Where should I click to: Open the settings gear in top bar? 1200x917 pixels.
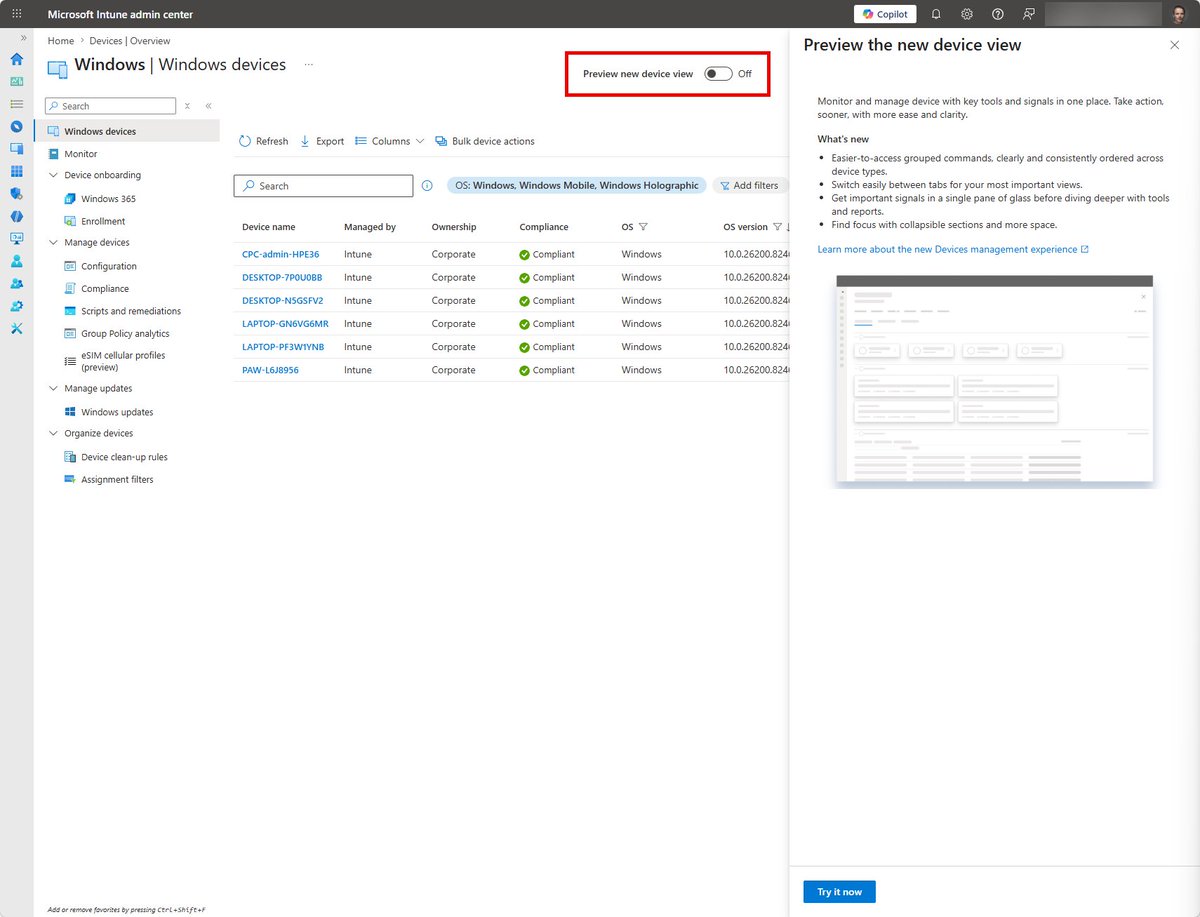[x=967, y=14]
